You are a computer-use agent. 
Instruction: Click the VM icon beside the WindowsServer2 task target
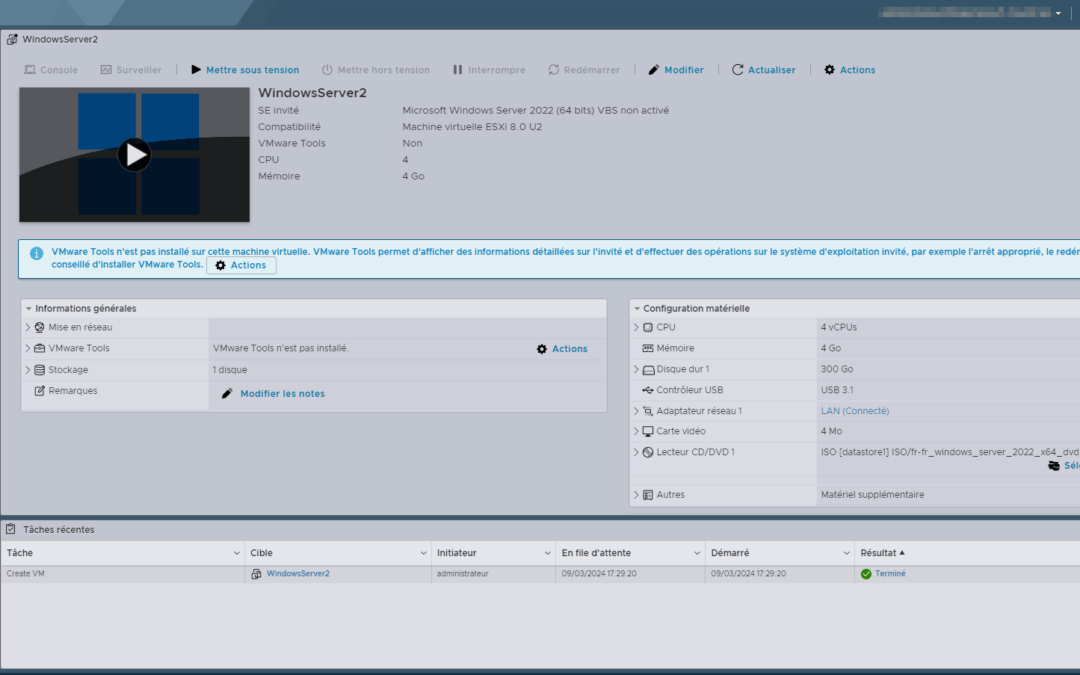pyautogui.click(x=256, y=574)
